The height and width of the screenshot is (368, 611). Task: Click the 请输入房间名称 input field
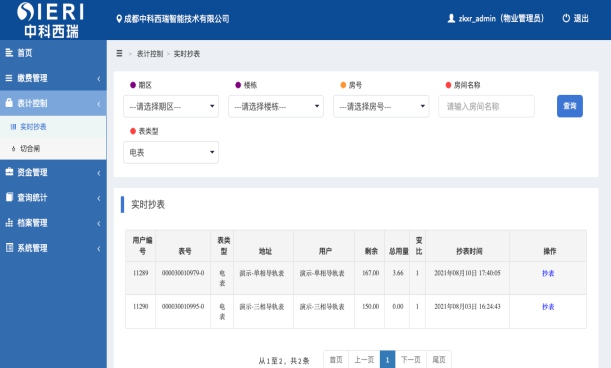pos(486,106)
